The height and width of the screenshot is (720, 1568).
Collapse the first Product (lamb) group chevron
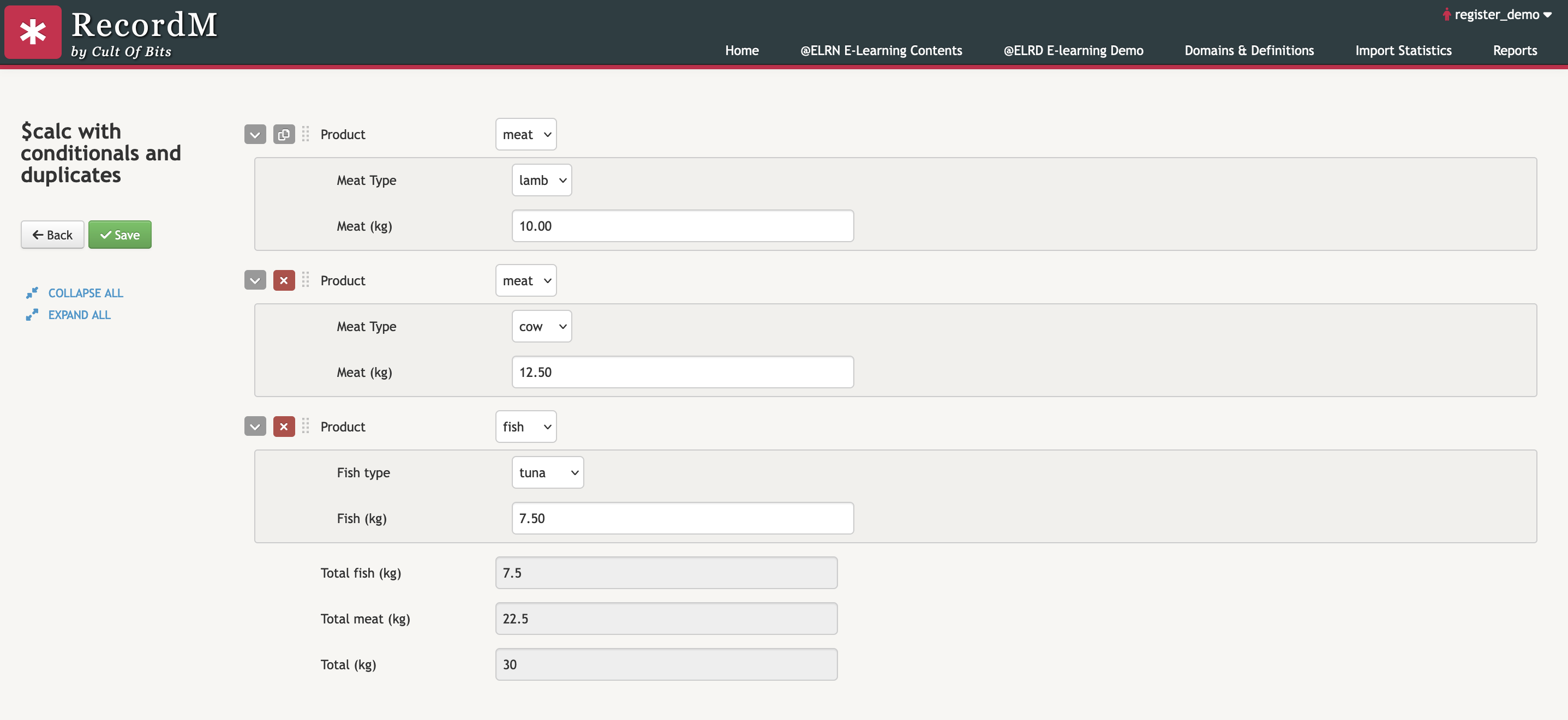click(x=255, y=135)
